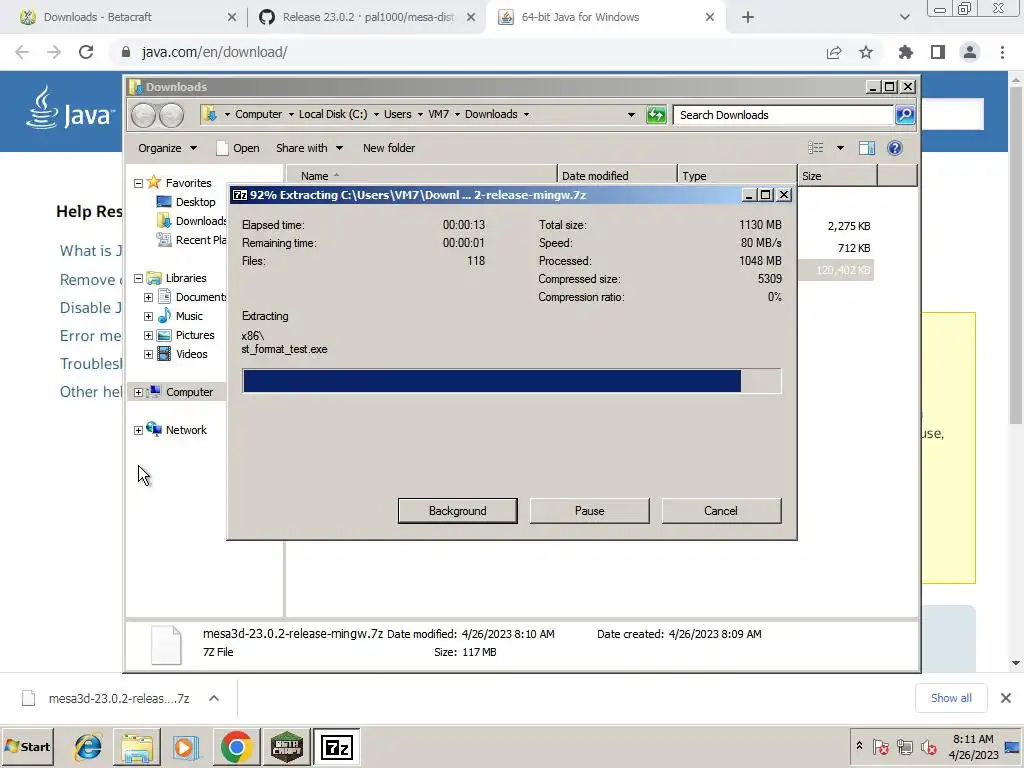Click the Background button
The image size is (1024, 768).
point(458,511)
